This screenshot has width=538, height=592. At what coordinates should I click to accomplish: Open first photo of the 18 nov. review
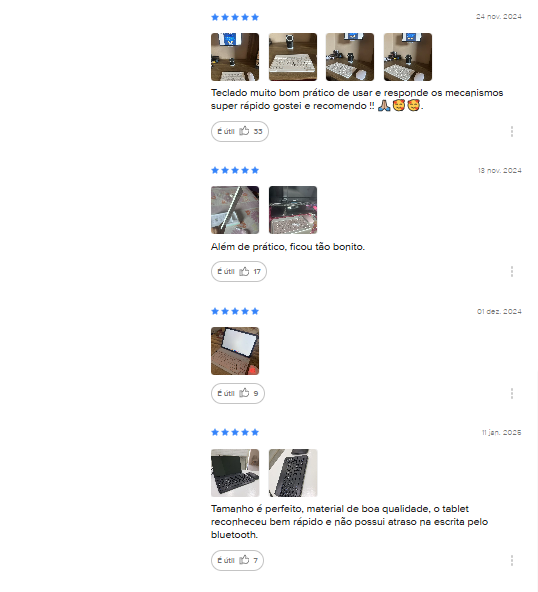(x=235, y=210)
